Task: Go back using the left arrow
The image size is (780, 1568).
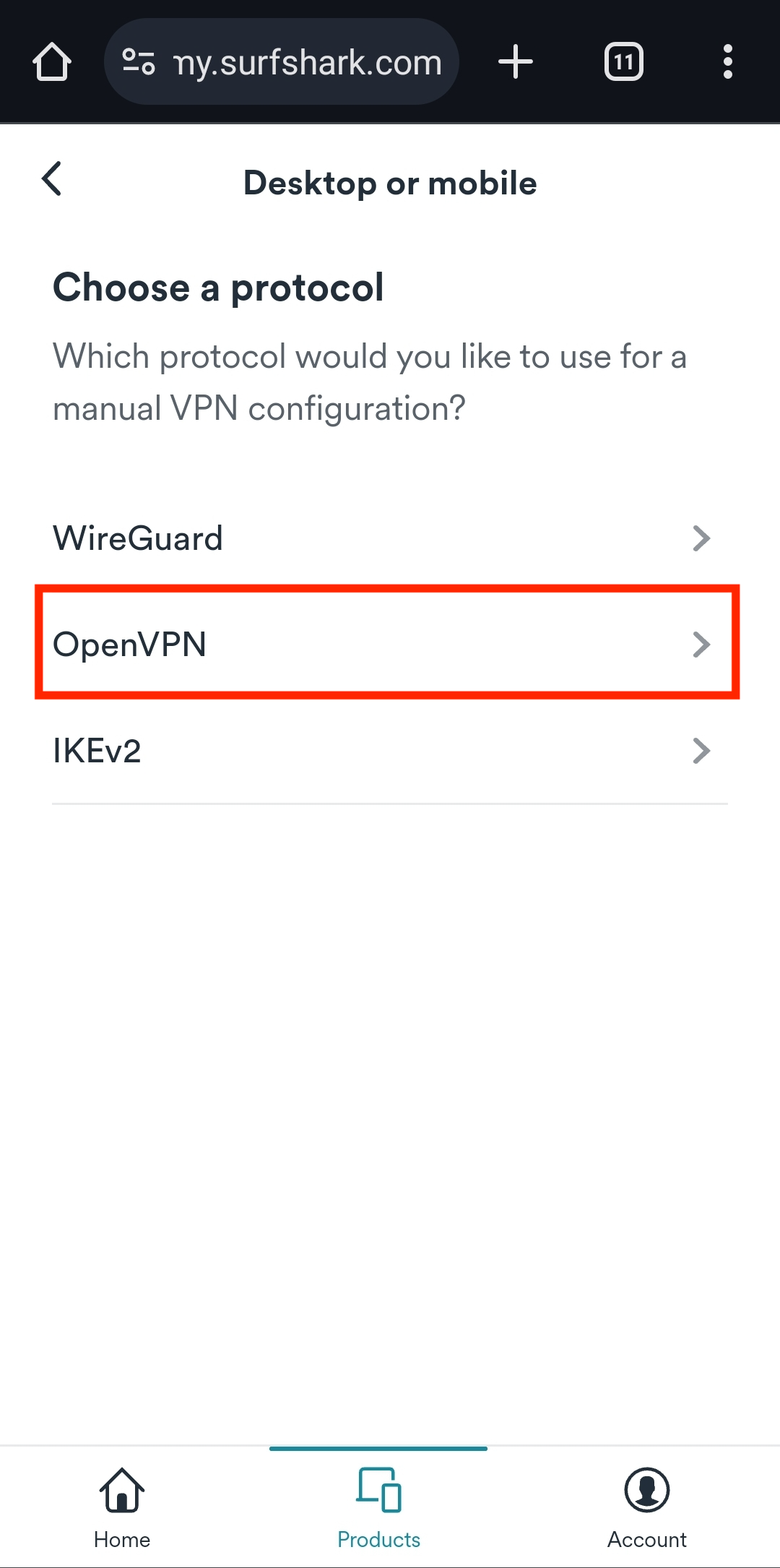Action: click(x=52, y=178)
